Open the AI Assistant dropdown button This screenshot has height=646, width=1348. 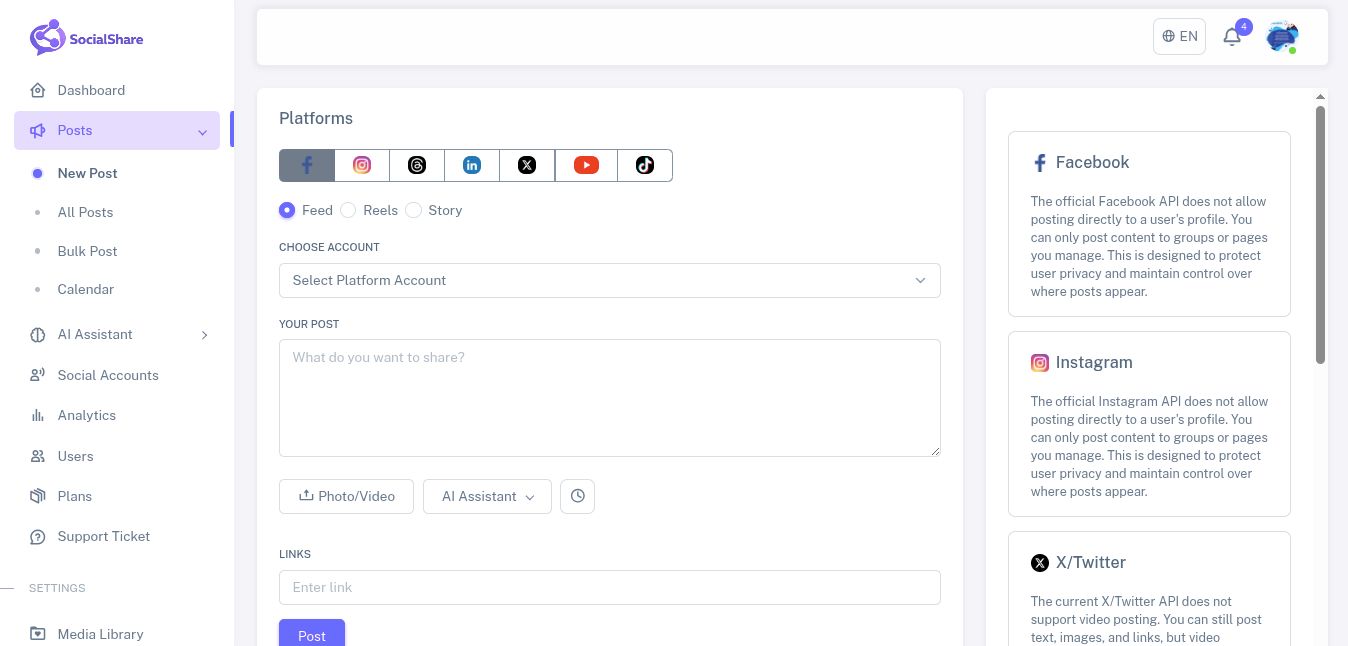click(487, 496)
